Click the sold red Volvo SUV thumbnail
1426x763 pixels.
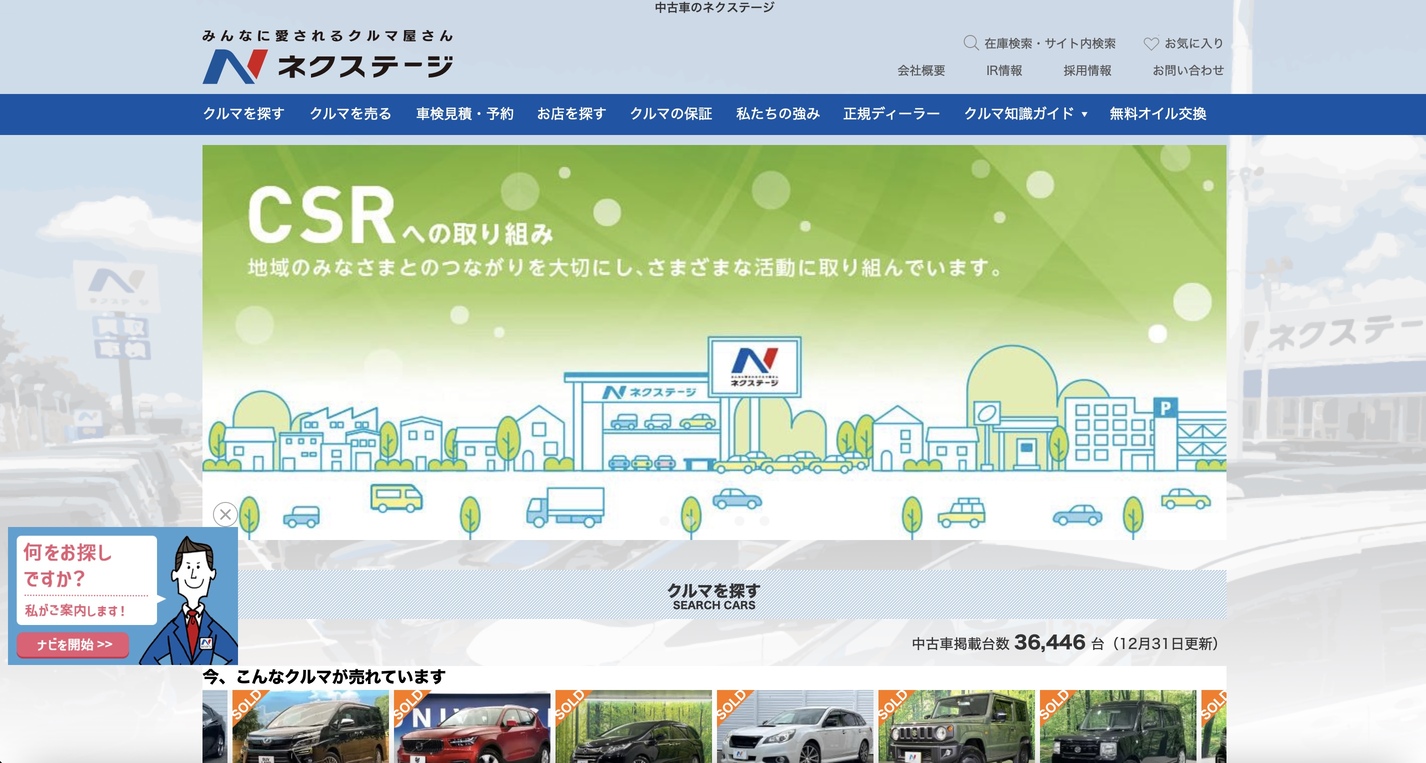(x=472, y=727)
